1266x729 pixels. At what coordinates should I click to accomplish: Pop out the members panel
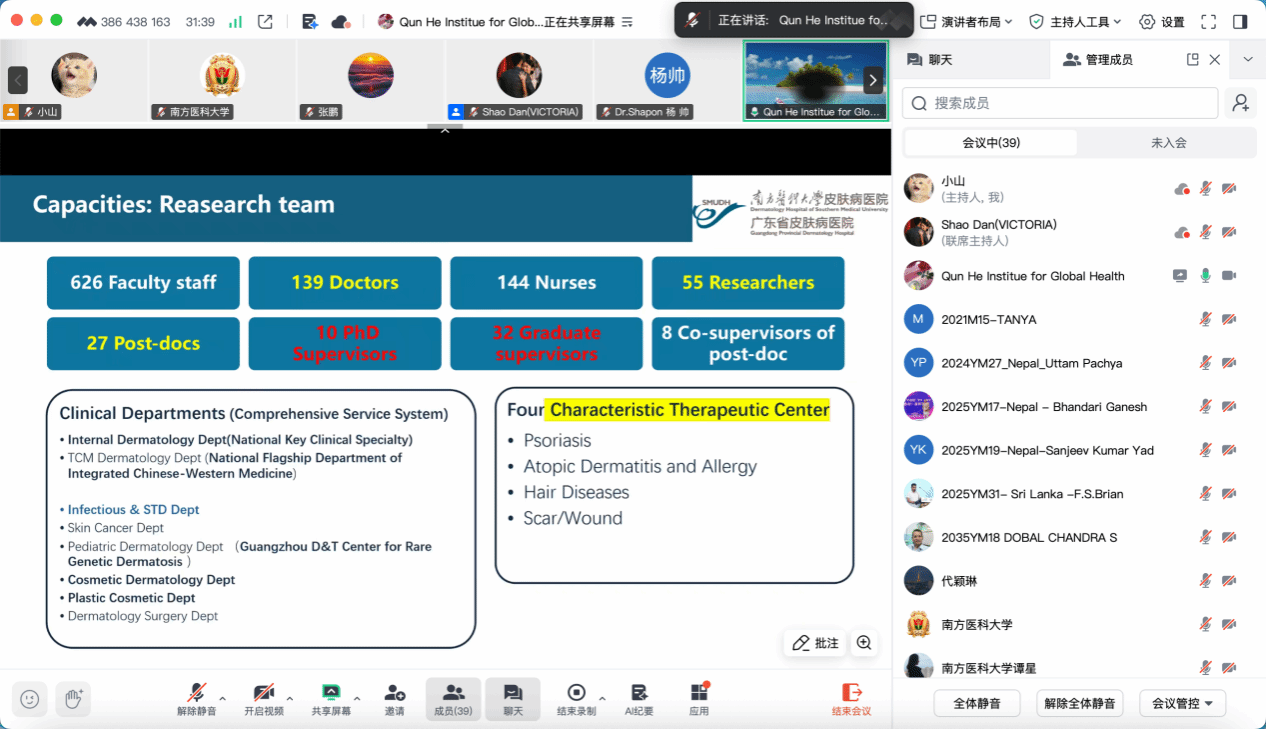click(1192, 60)
